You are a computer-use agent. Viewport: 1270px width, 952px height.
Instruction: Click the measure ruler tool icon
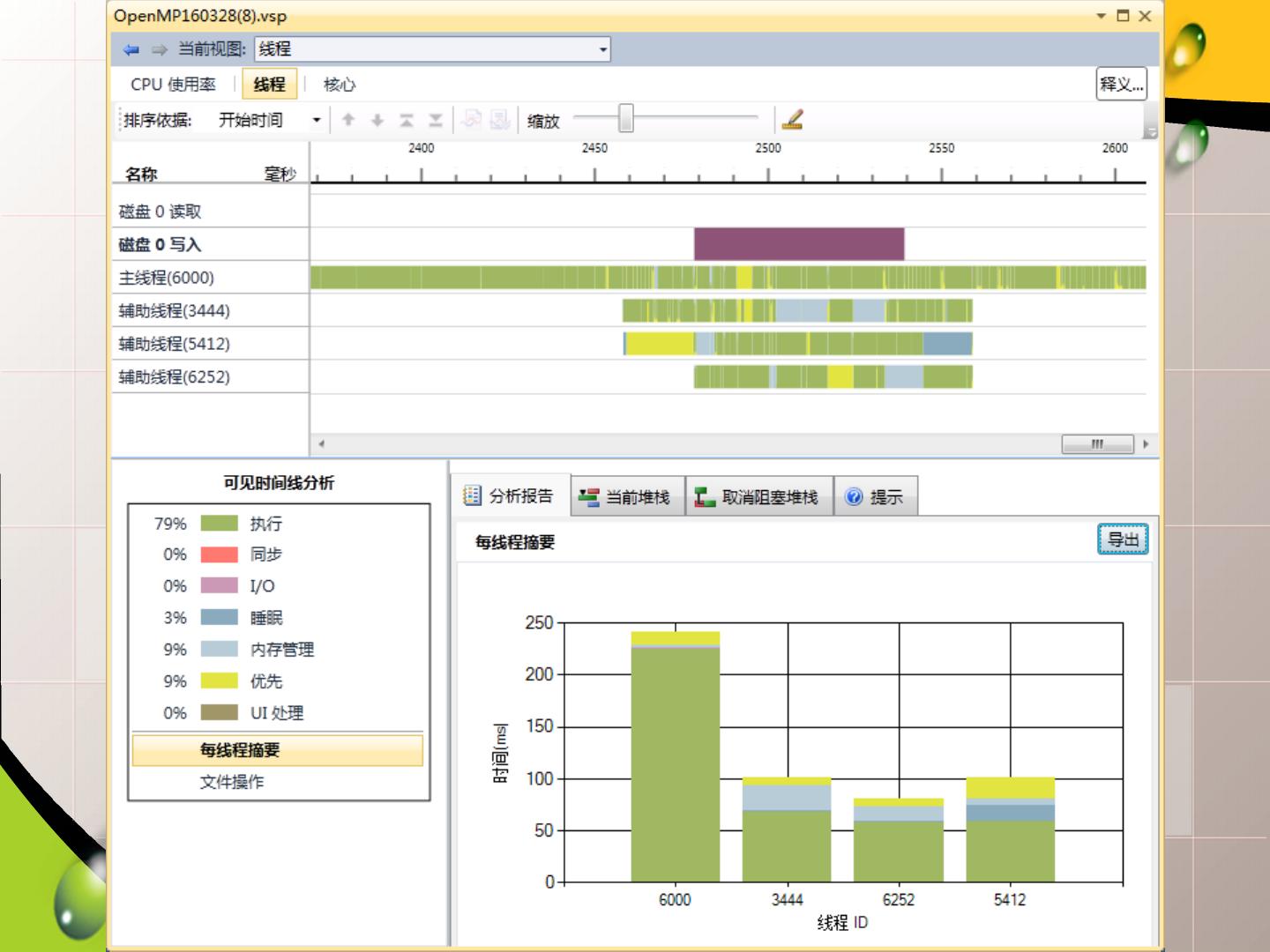pyautogui.click(x=792, y=119)
